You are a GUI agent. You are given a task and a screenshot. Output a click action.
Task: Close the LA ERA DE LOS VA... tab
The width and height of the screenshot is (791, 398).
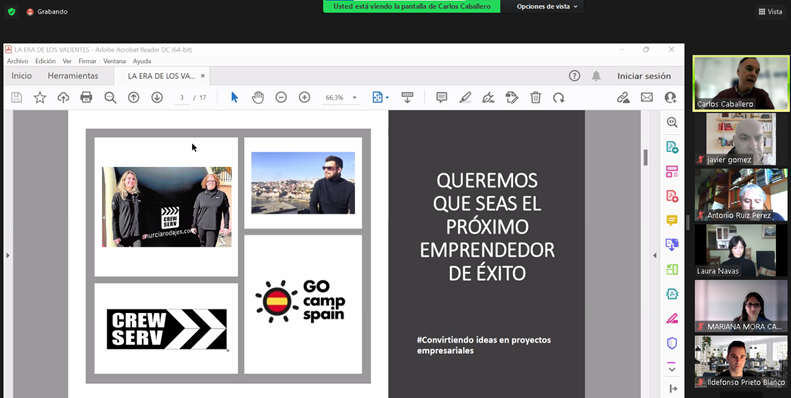[203, 76]
